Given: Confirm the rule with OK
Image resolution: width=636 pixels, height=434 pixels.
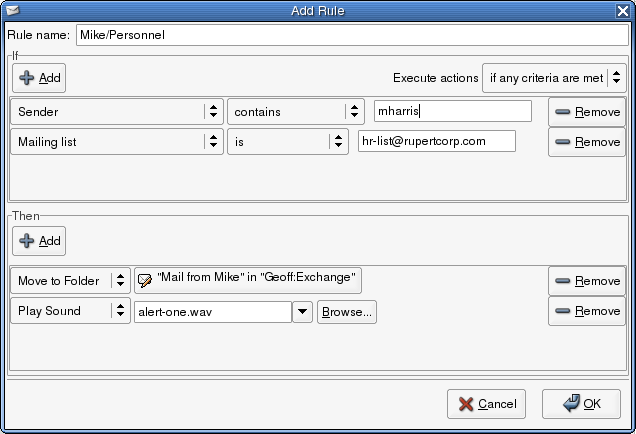Looking at the screenshot, I should click(580, 404).
